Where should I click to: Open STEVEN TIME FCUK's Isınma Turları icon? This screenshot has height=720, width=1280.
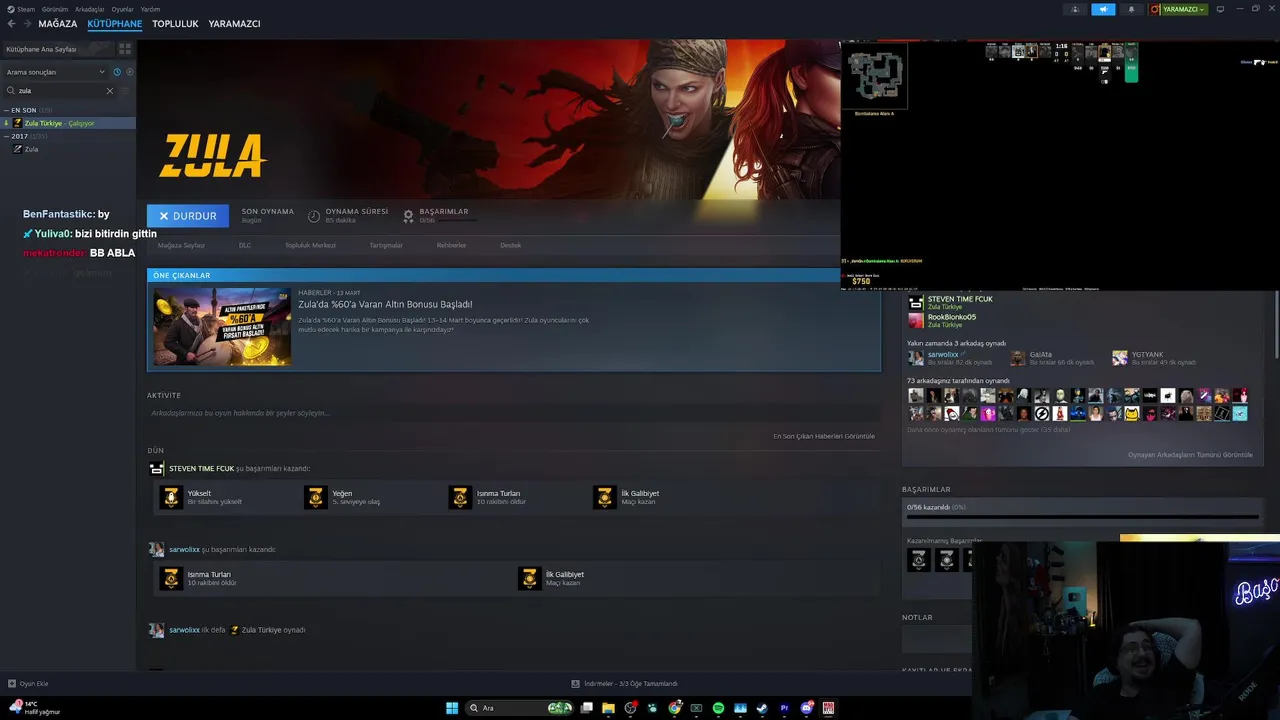[x=460, y=497]
